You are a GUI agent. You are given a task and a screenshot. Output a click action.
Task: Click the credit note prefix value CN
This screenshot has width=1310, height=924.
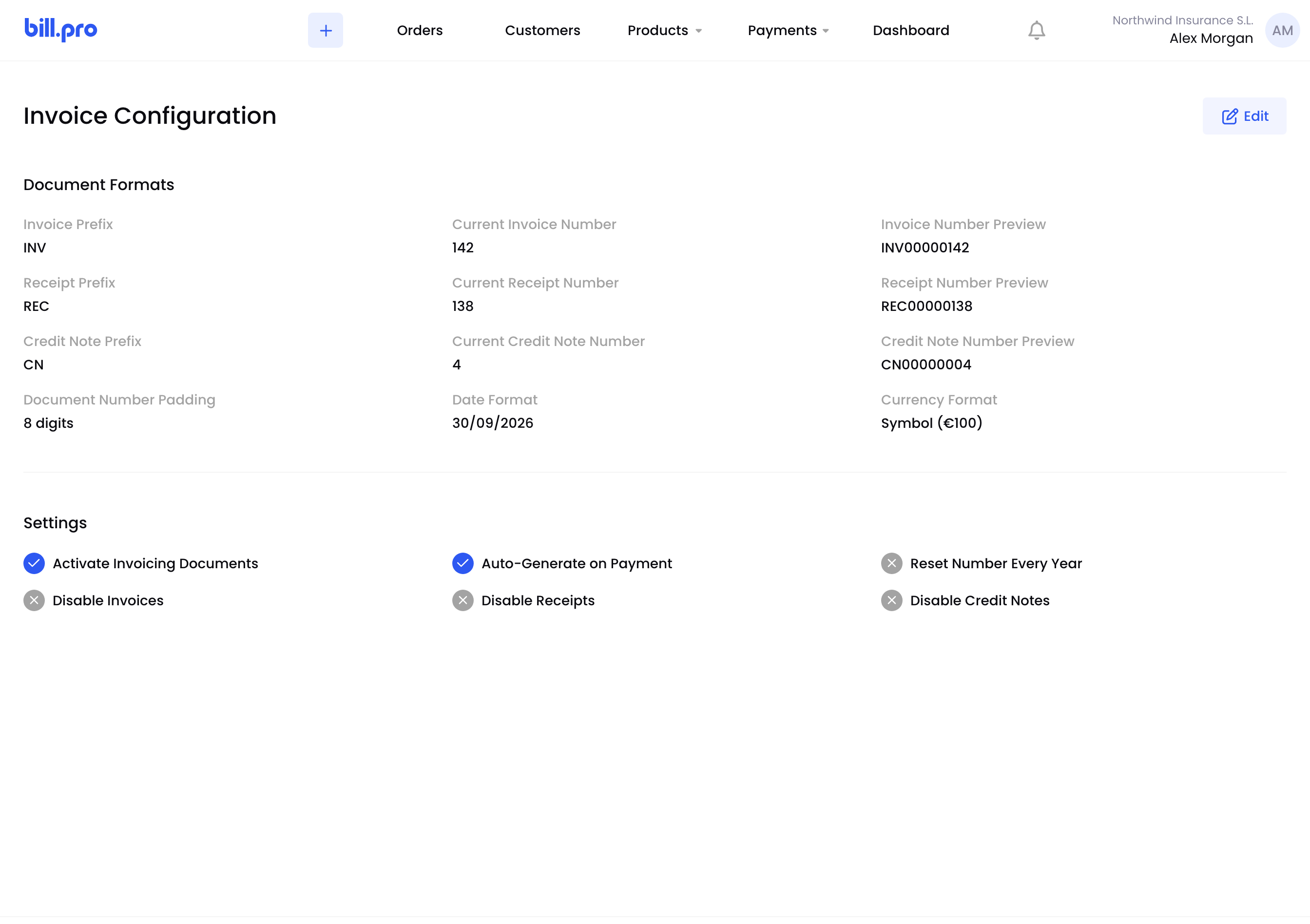point(34,365)
